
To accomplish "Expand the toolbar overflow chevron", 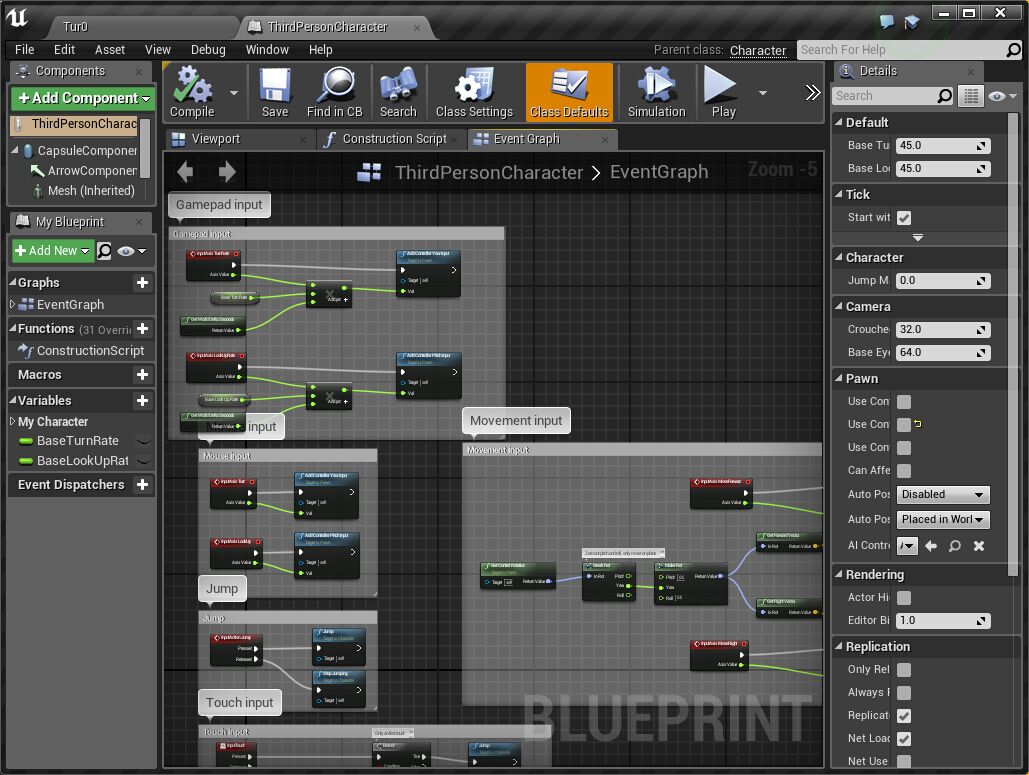I will [x=812, y=93].
